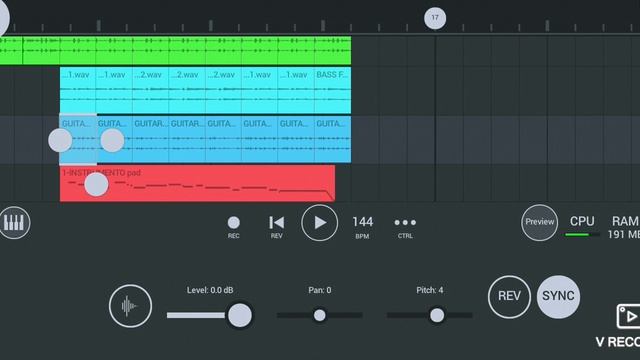Select the green audio track clip
The height and width of the screenshot is (360, 640).
(x=176, y=51)
